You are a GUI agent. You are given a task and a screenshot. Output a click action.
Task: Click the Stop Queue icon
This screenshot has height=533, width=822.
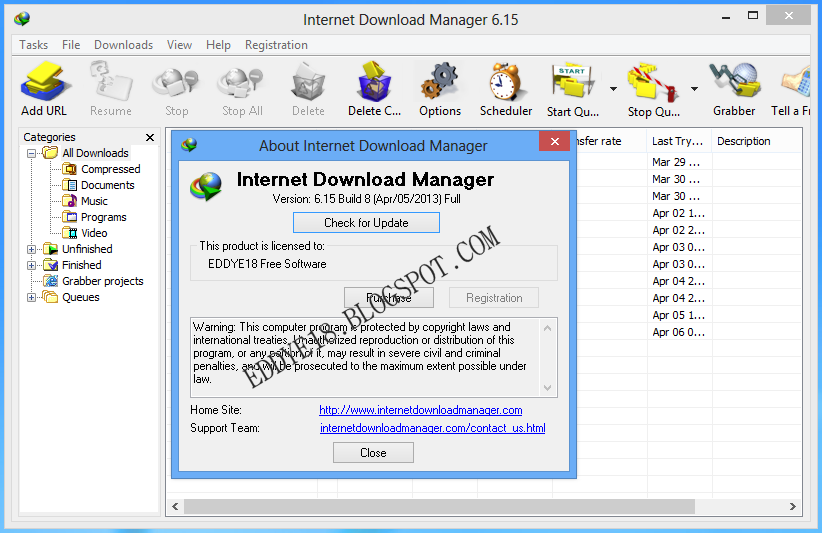click(x=653, y=82)
